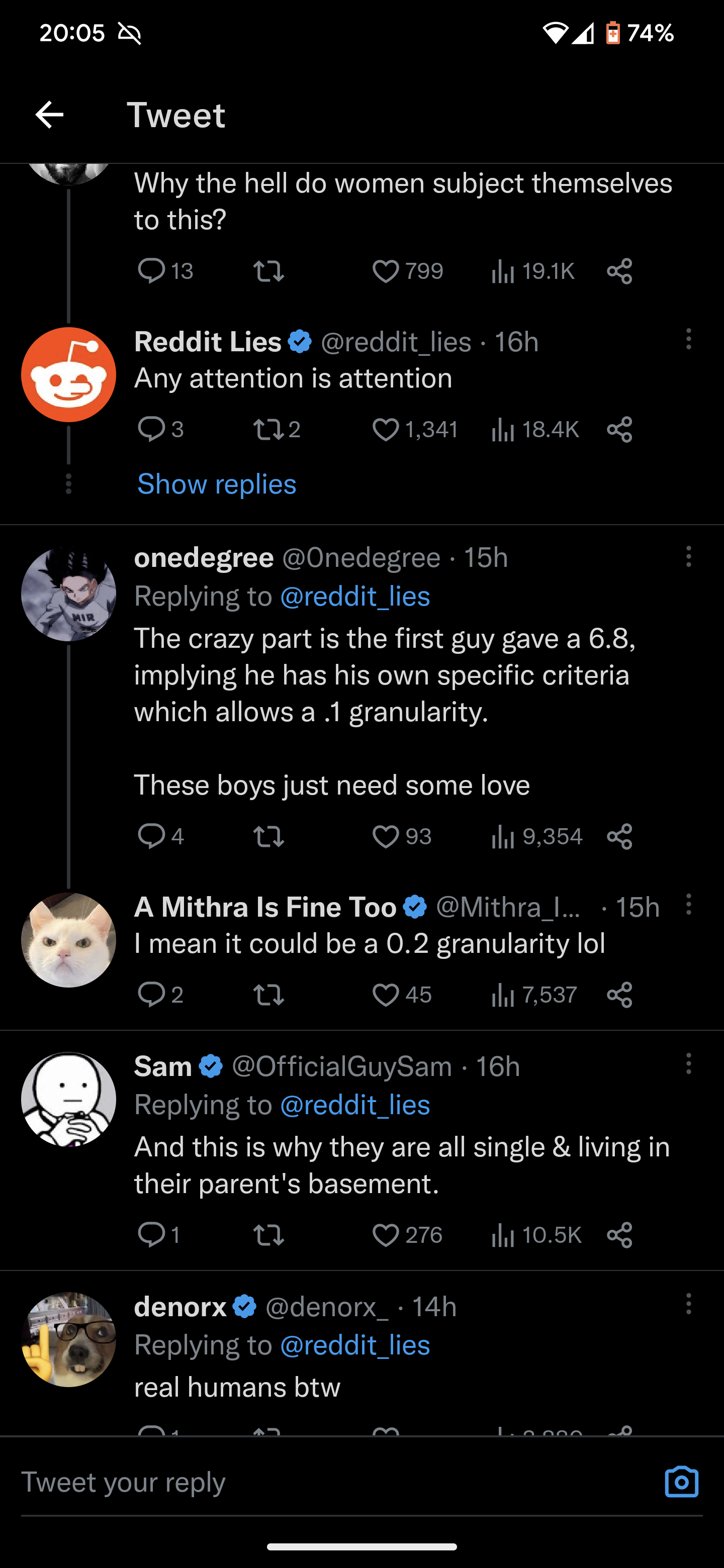
Task: Open three-dot menu on onedegree tweet
Action: pyautogui.click(x=689, y=556)
